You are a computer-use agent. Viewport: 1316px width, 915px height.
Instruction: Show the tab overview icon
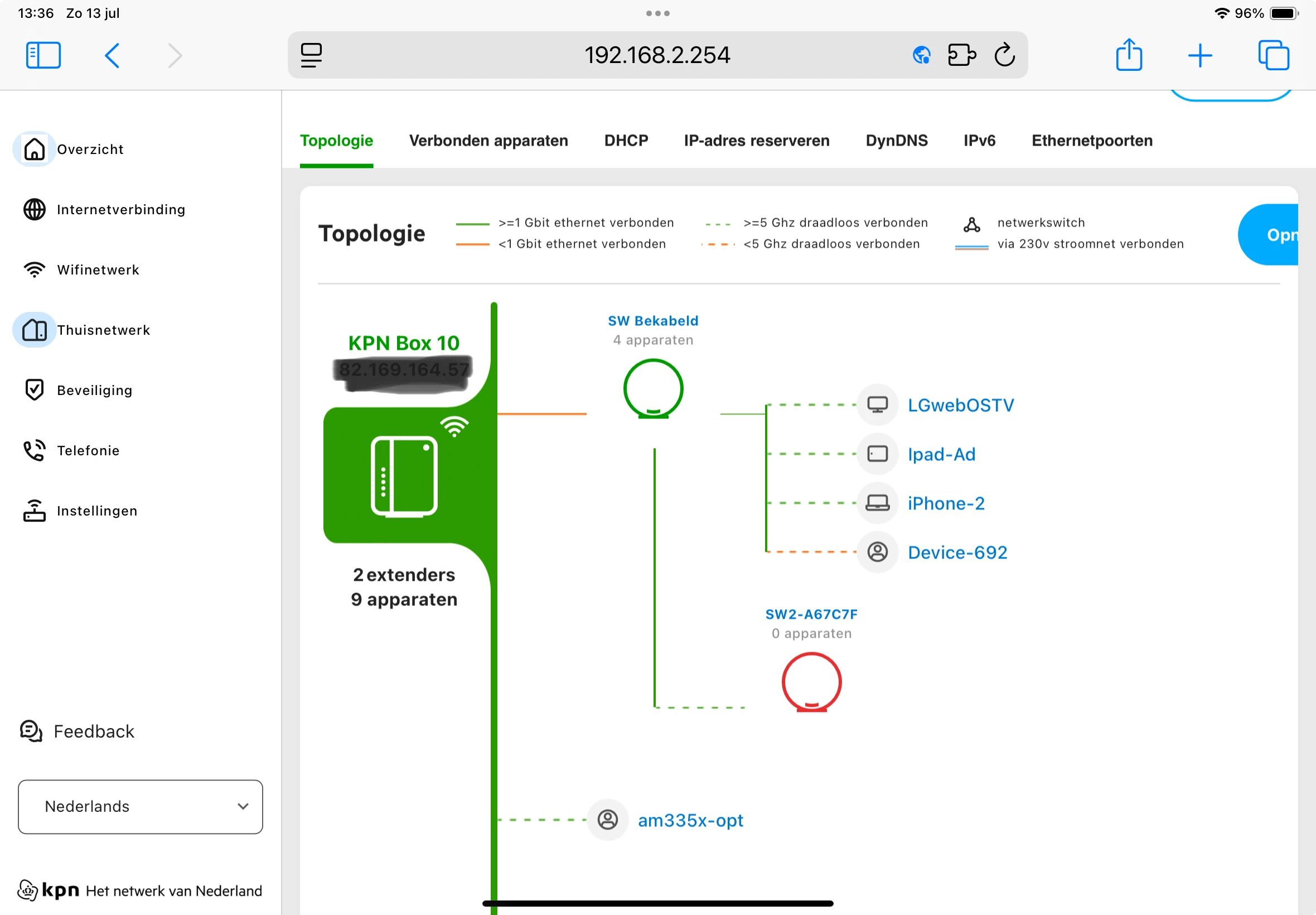(x=1273, y=56)
